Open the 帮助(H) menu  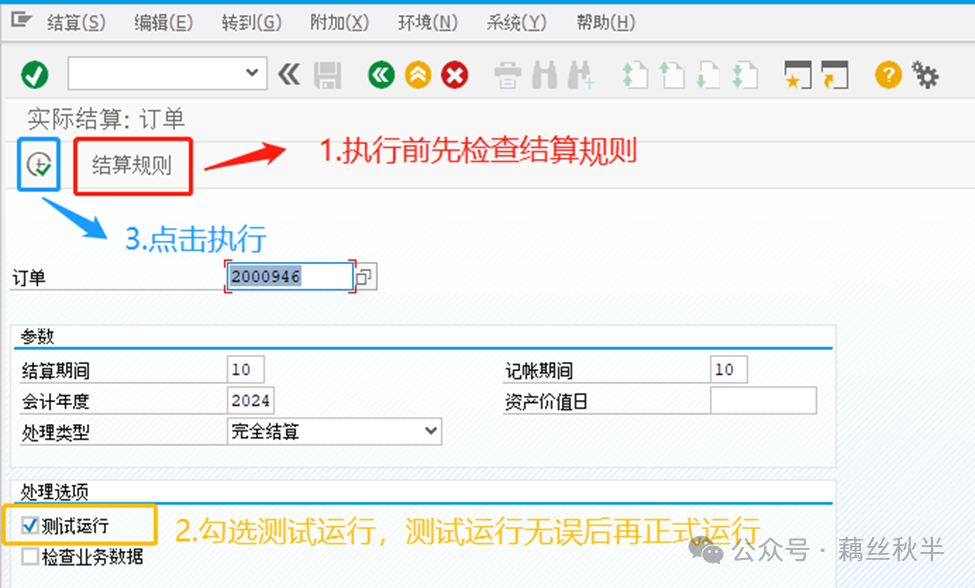point(606,22)
